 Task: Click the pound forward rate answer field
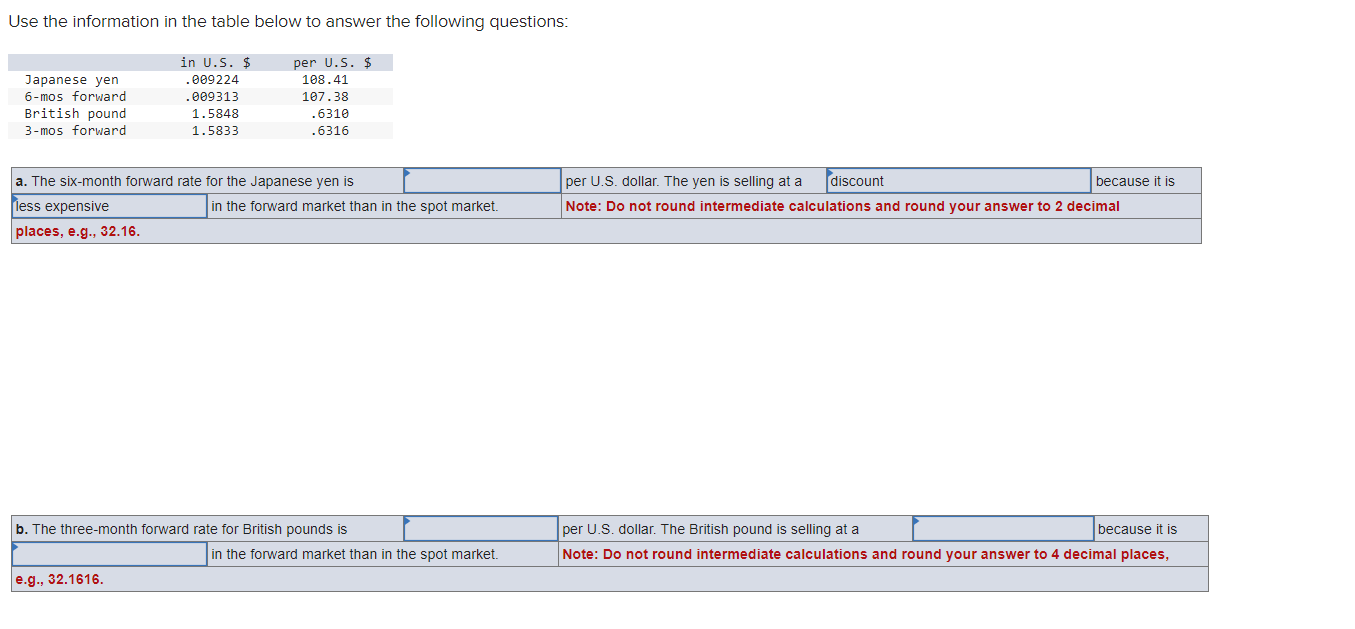(480, 529)
